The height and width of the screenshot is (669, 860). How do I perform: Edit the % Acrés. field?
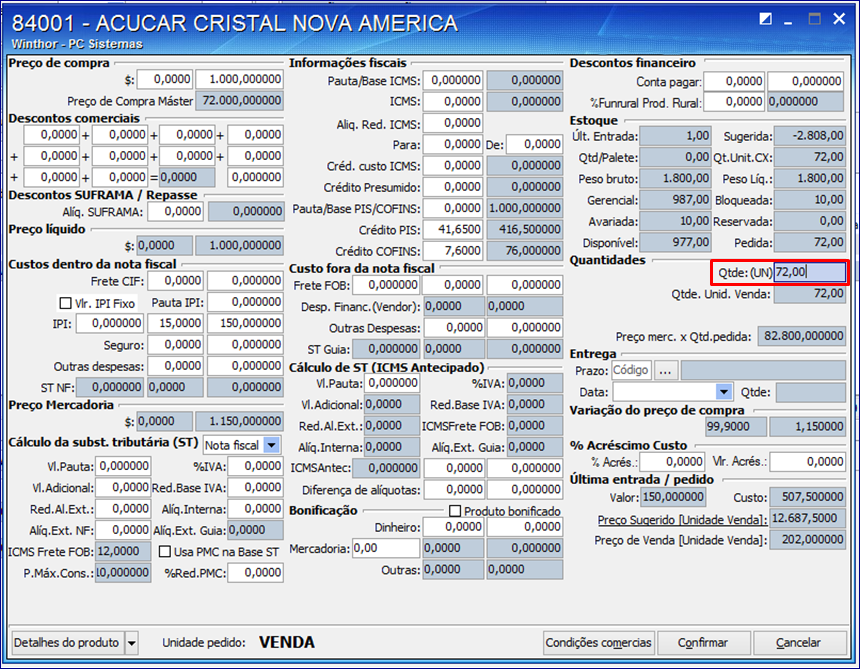click(x=672, y=462)
